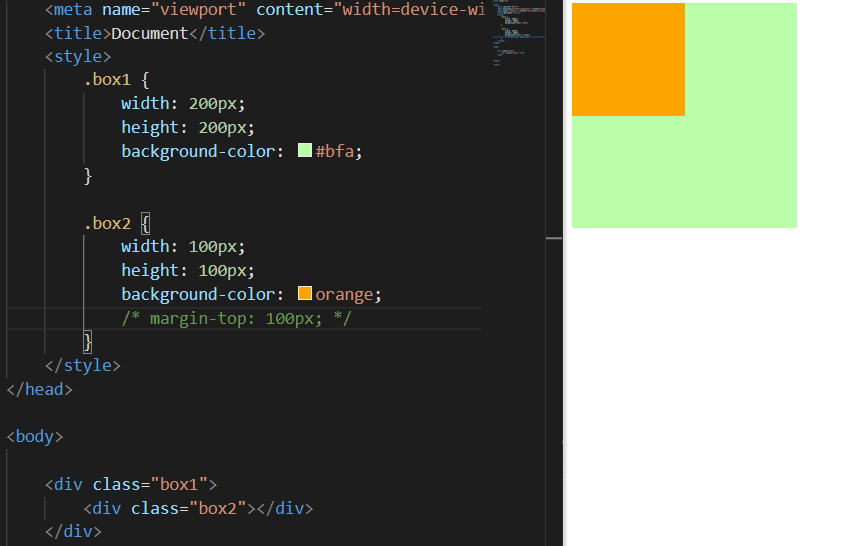Viewport: 862px width, 546px height.
Task: Click the opening <style> tag
Action: 78,57
